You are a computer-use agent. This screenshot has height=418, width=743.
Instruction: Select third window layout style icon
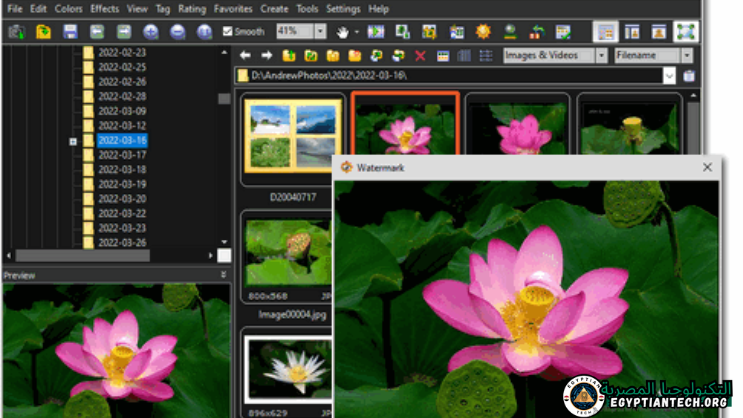pos(659,32)
